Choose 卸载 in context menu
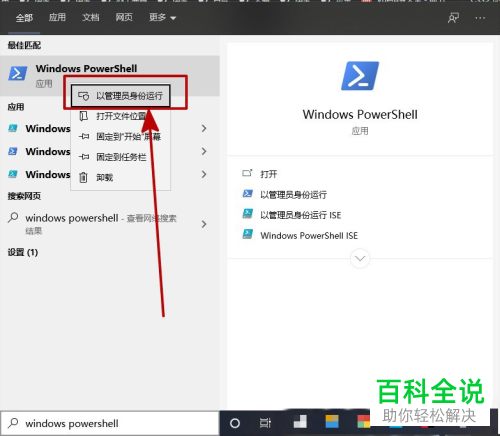The height and width of the screenshot is (436, 500). pyautogui.click(x=120, y=177)
